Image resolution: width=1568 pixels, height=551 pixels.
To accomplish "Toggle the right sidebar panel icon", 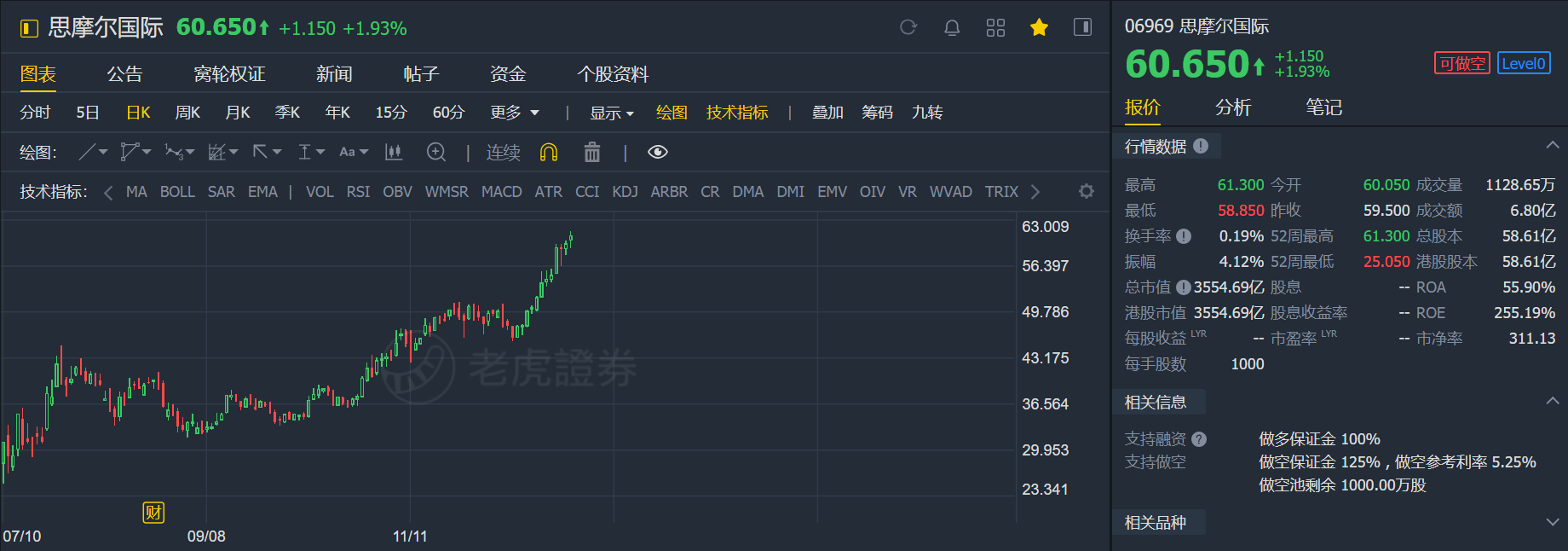I will pos(1082,27).
